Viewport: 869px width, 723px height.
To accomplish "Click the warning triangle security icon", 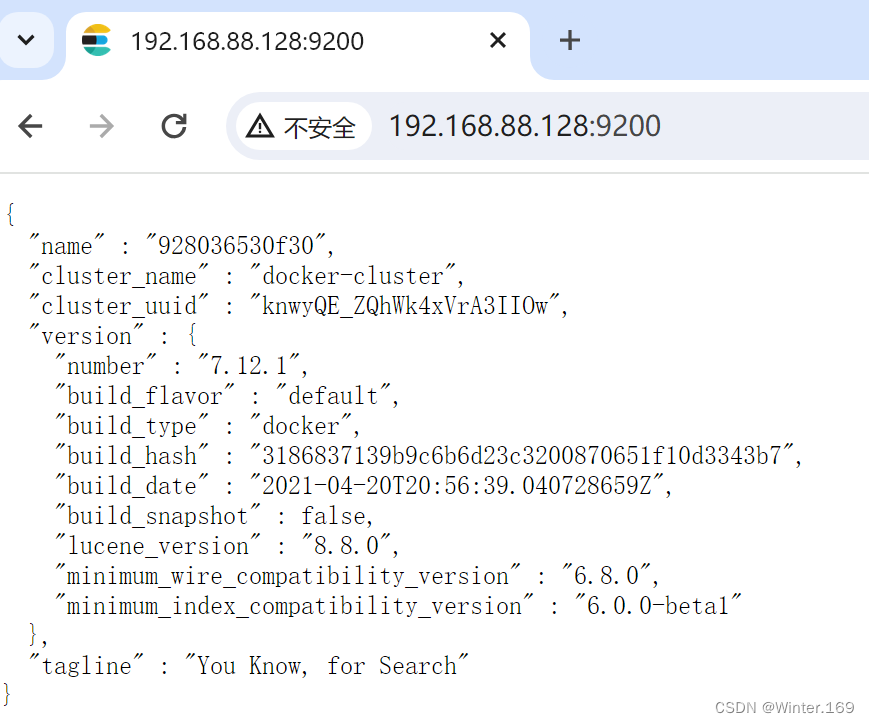I will click(260, 126).
